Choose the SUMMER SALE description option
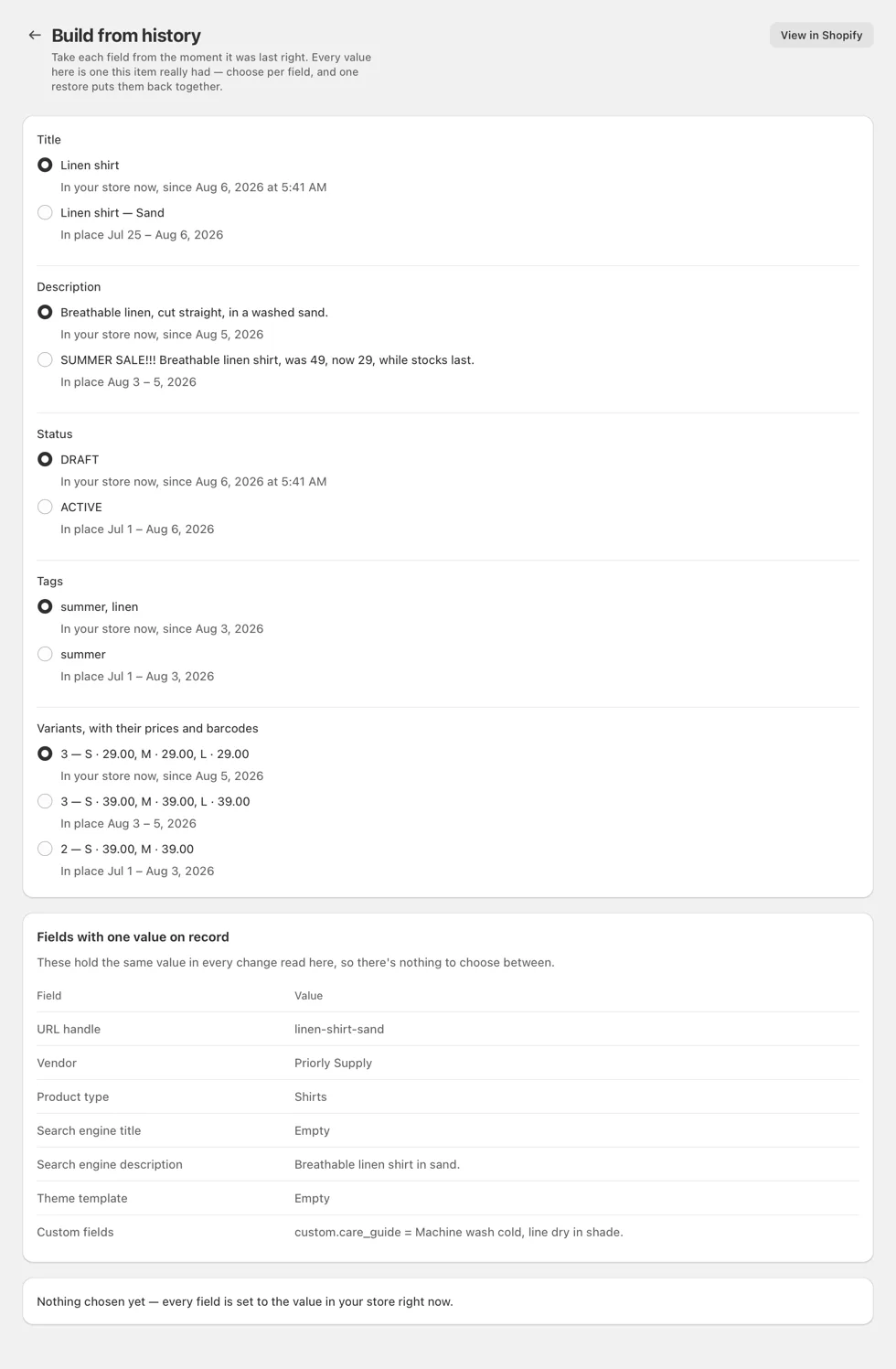 pyautogui.click(x=45, y=359)
